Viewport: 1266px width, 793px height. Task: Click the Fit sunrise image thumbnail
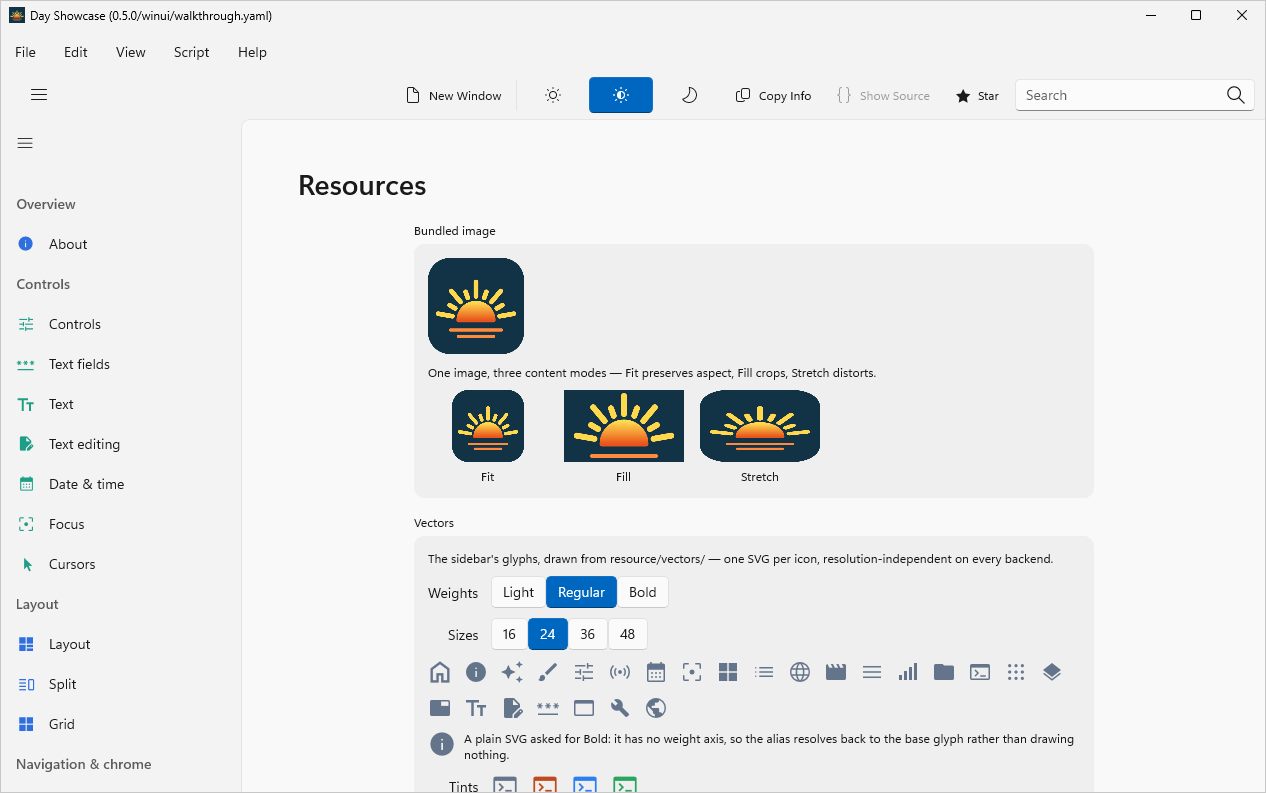pos(488,426)
